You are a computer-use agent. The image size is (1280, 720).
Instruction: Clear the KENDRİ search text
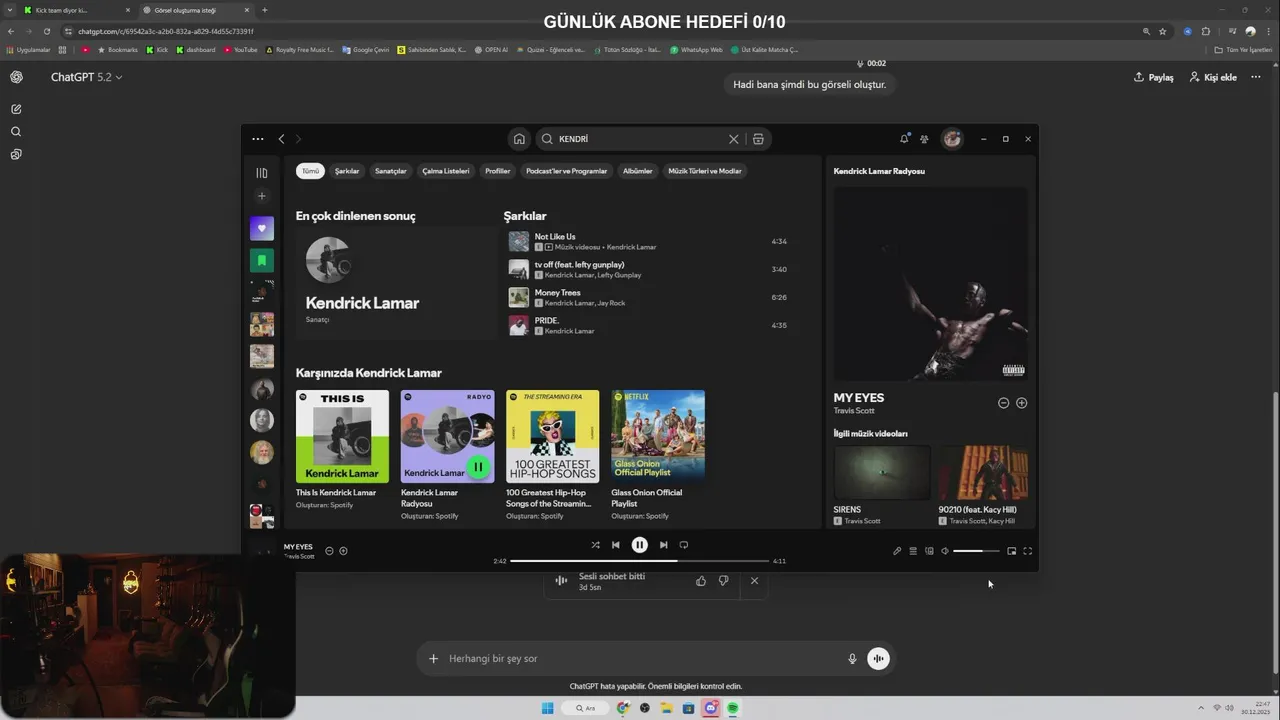tap(733, 139)
